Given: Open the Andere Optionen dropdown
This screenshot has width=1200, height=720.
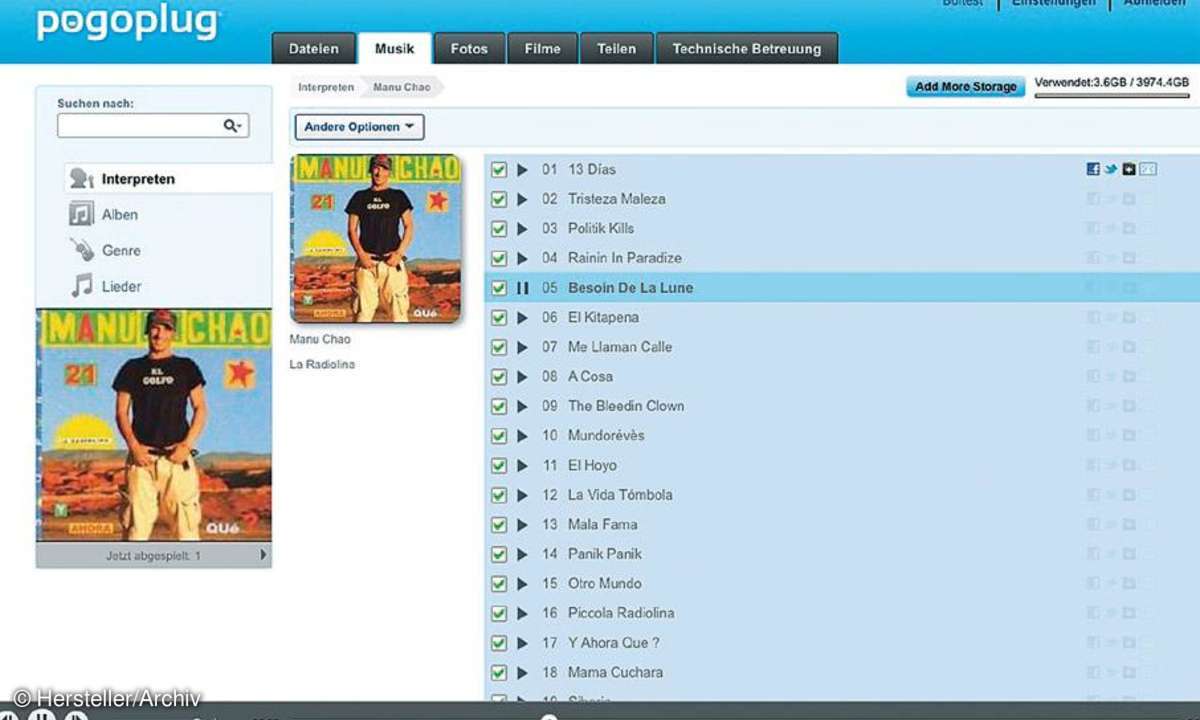Looking at the screenshot, I should point(359,127).
